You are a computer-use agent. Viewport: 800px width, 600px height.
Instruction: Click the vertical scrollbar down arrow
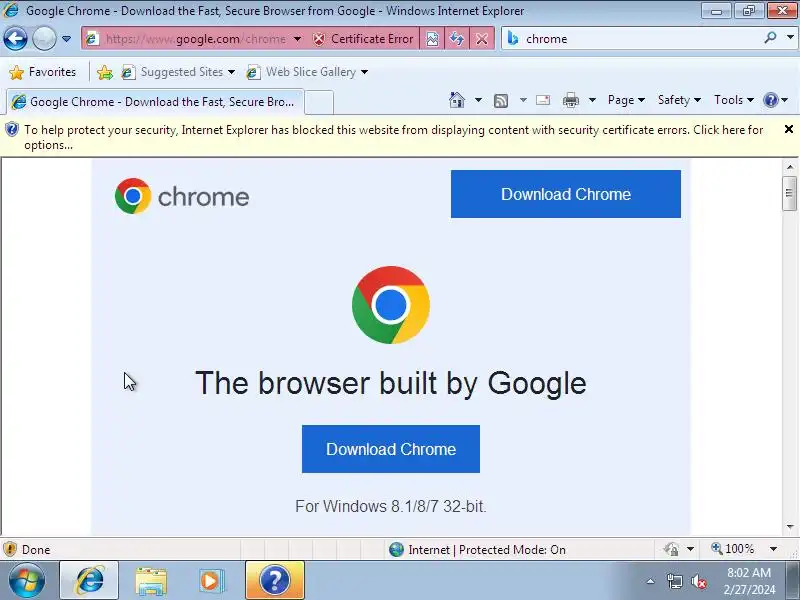pyautogui.click(x=790, y=527)
